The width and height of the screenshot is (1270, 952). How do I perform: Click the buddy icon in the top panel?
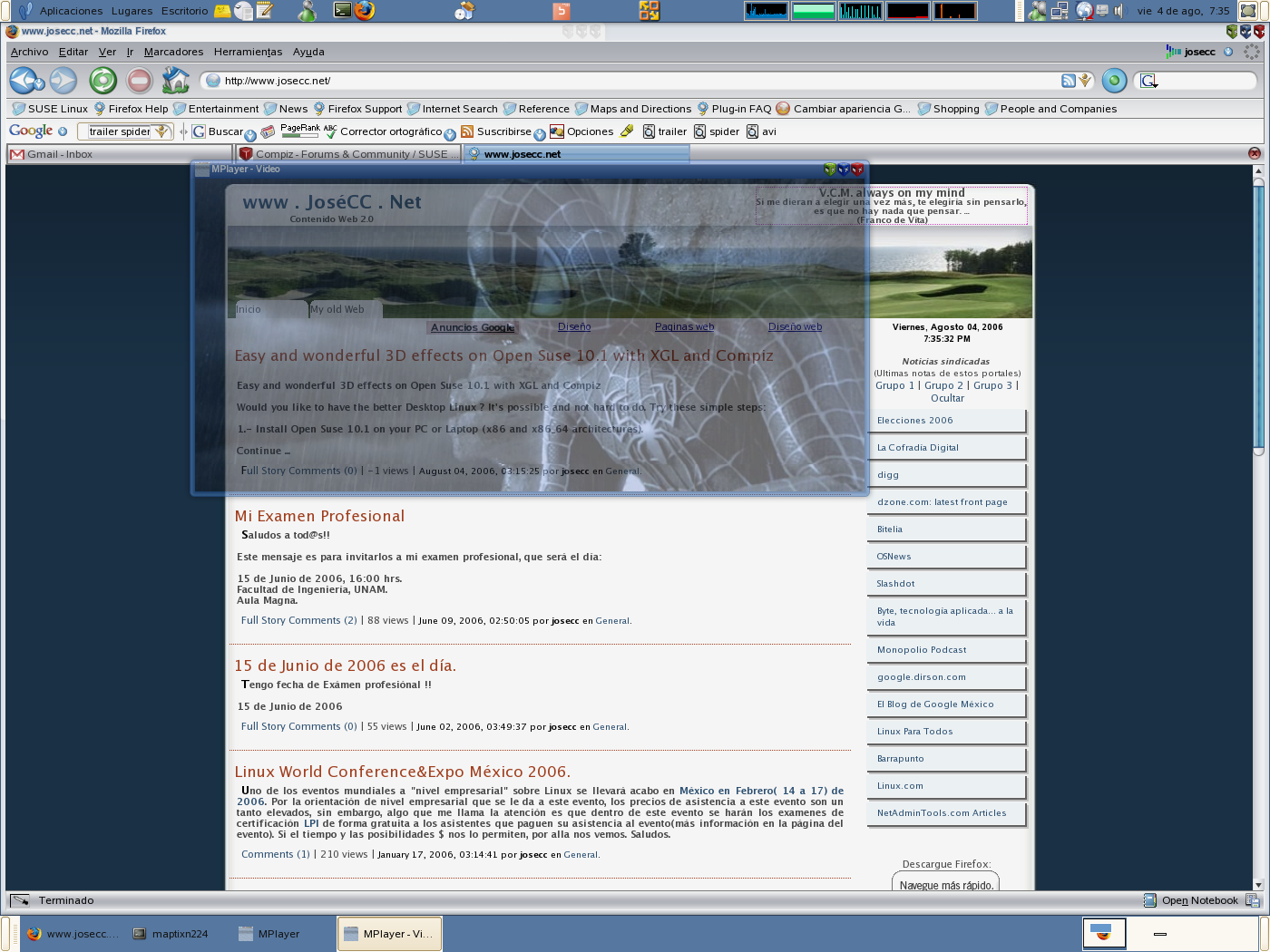(x=308, y=11)
